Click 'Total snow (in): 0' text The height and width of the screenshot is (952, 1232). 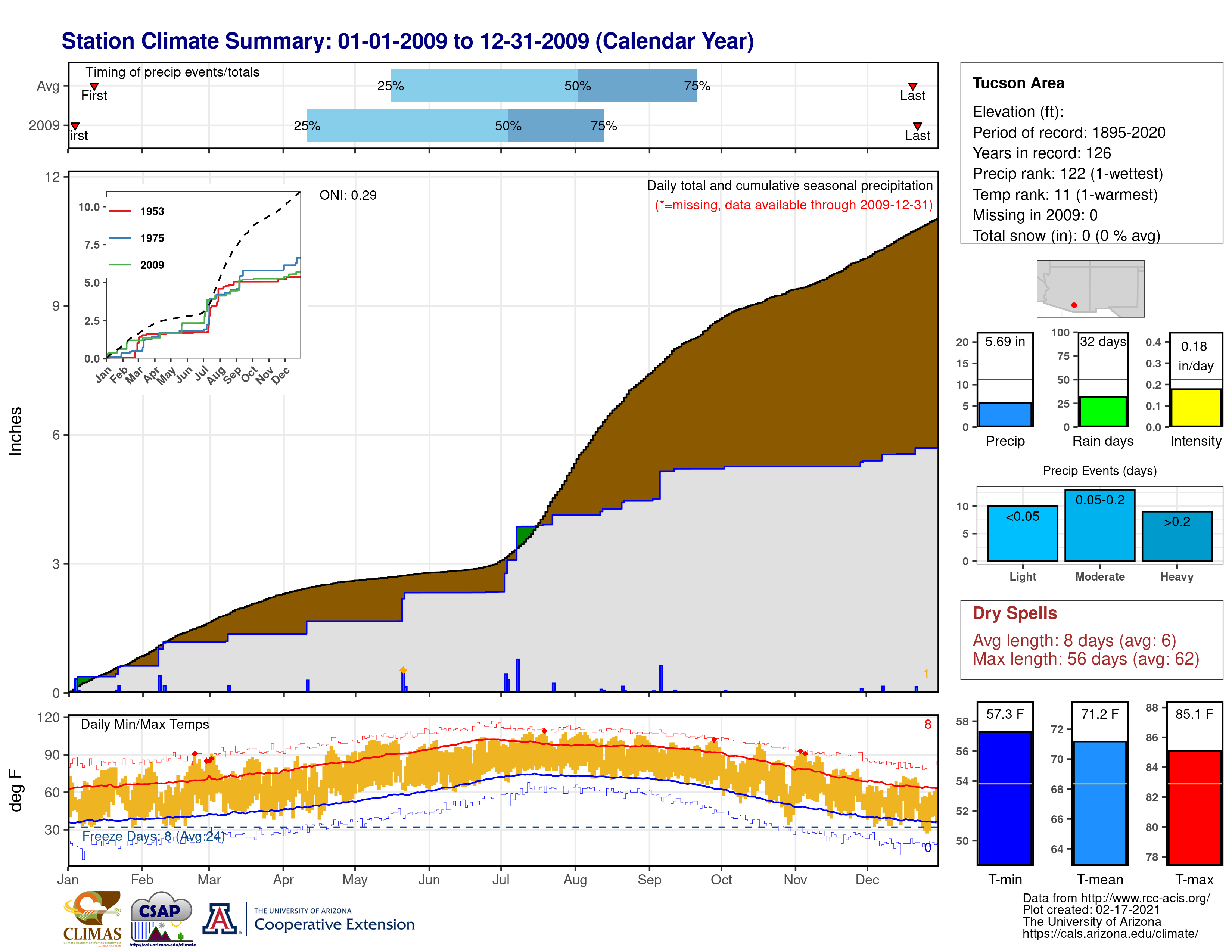coord(1032,236)
